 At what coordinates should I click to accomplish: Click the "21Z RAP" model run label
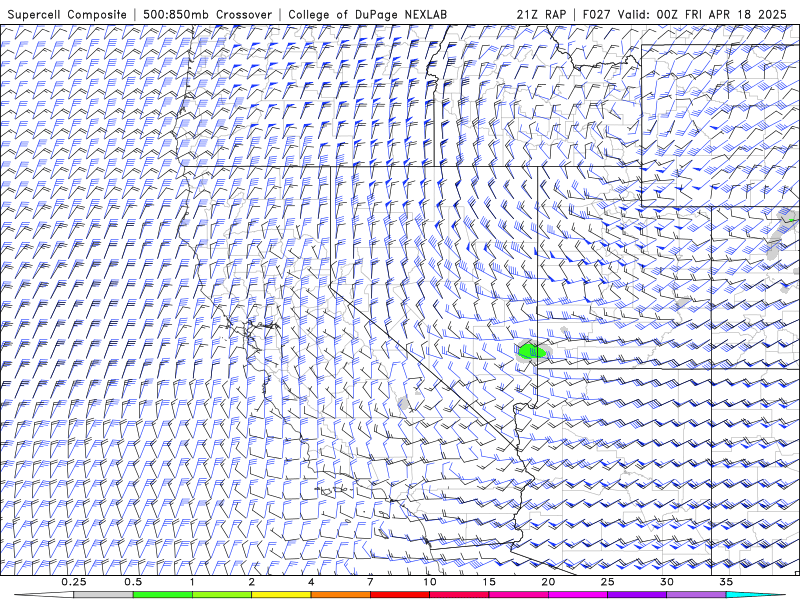[541, 14]
